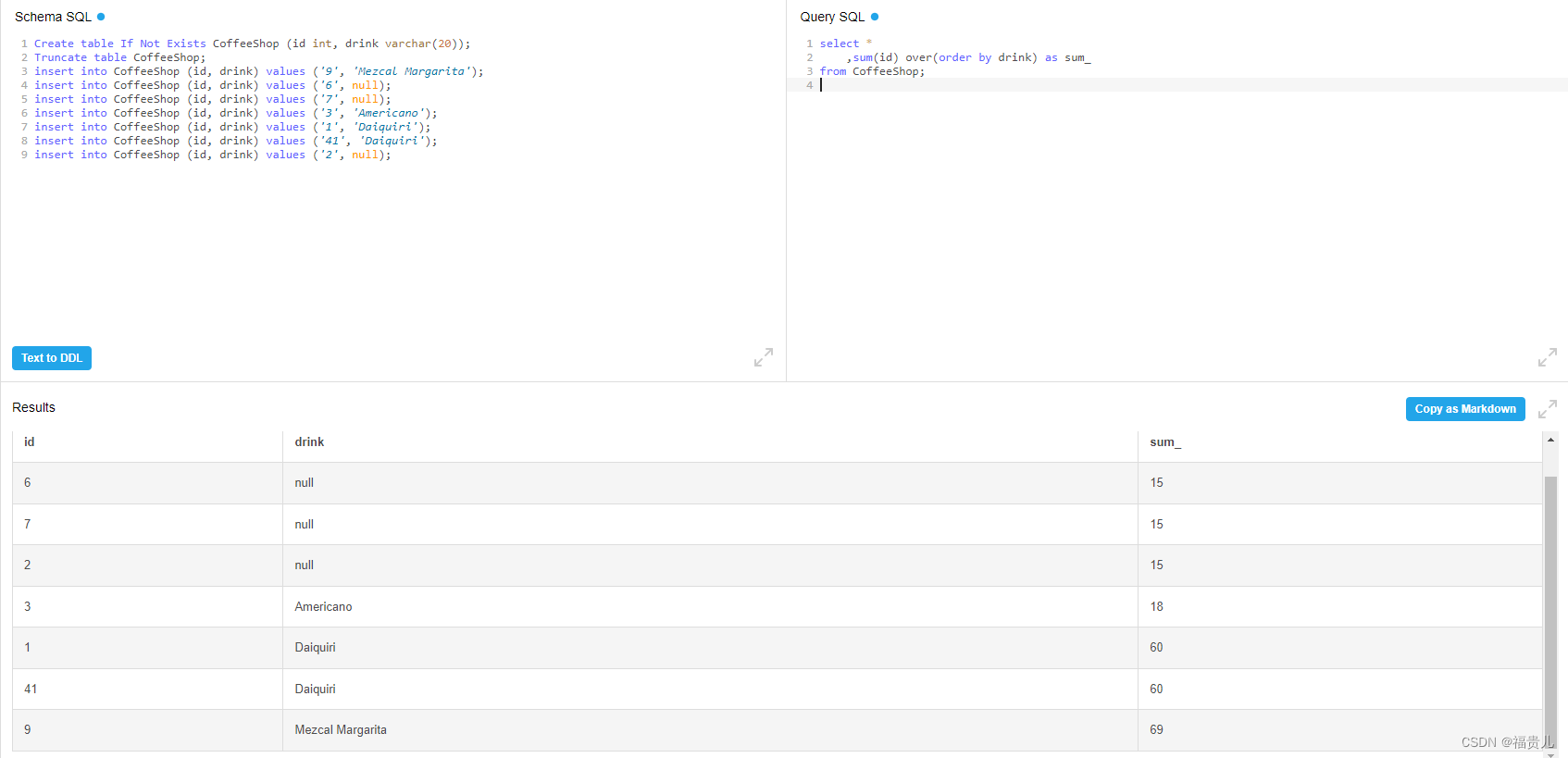Click the sum(id) over(order by drink) line
The image size is (1568, 758).
968,57
